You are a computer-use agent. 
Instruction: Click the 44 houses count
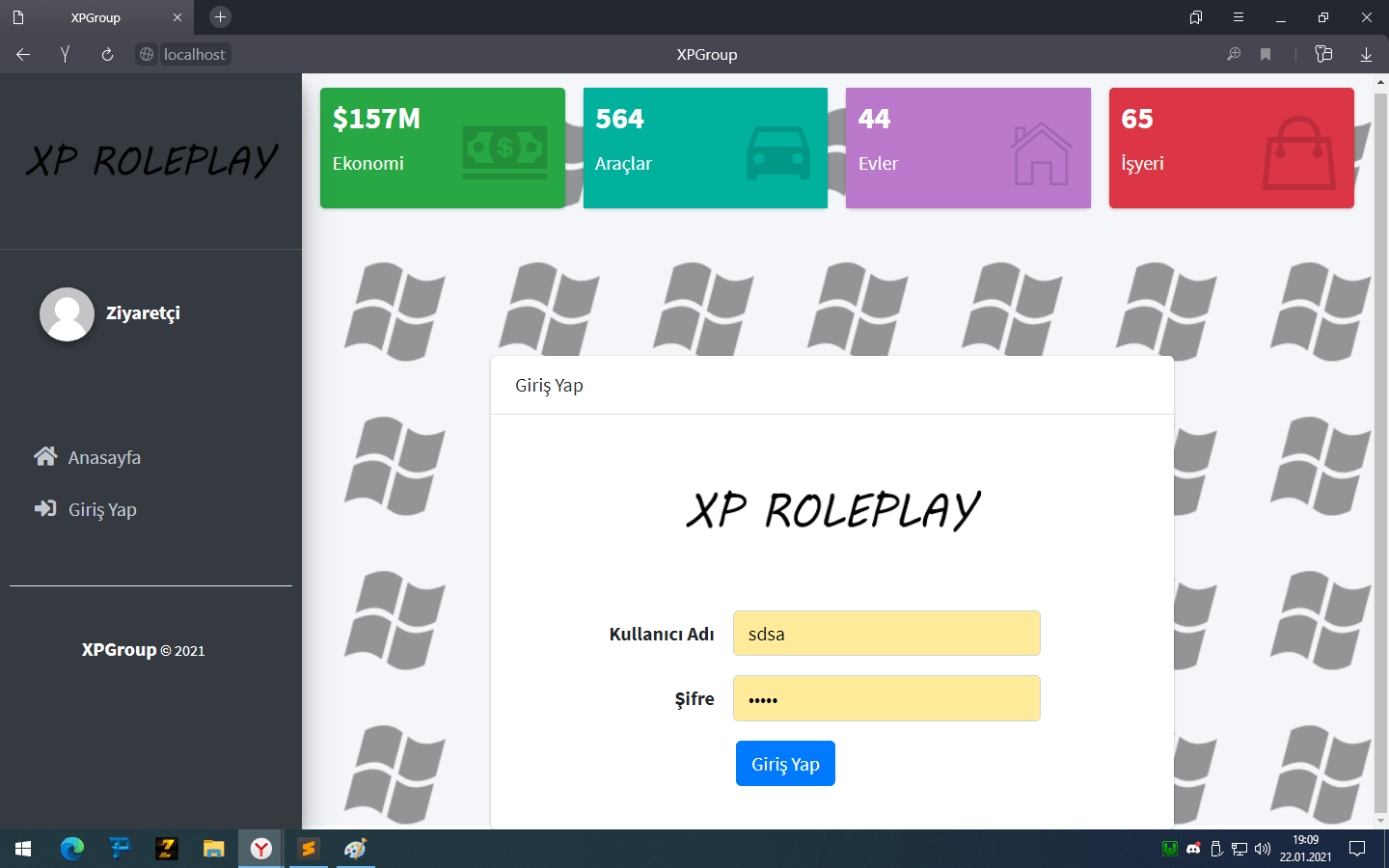point(875,119)
